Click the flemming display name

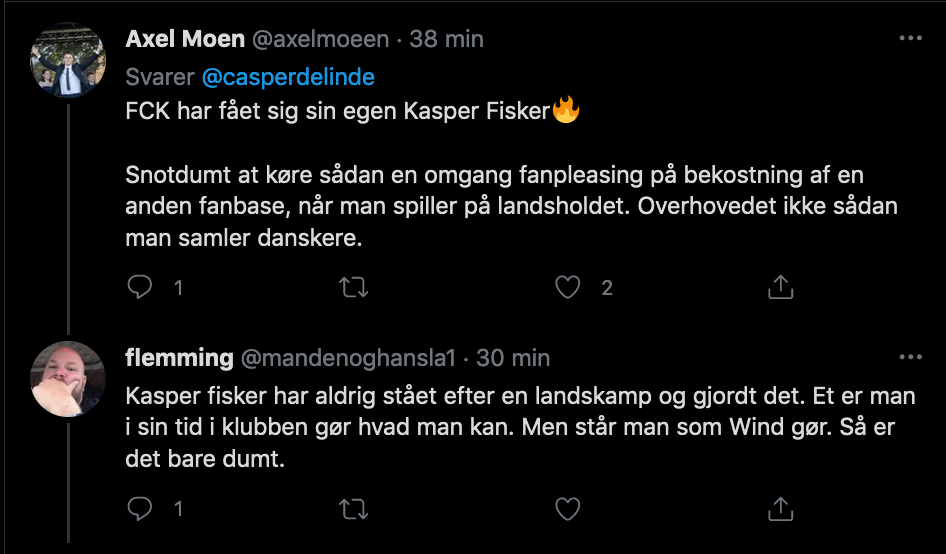click(x=180, y=358)
